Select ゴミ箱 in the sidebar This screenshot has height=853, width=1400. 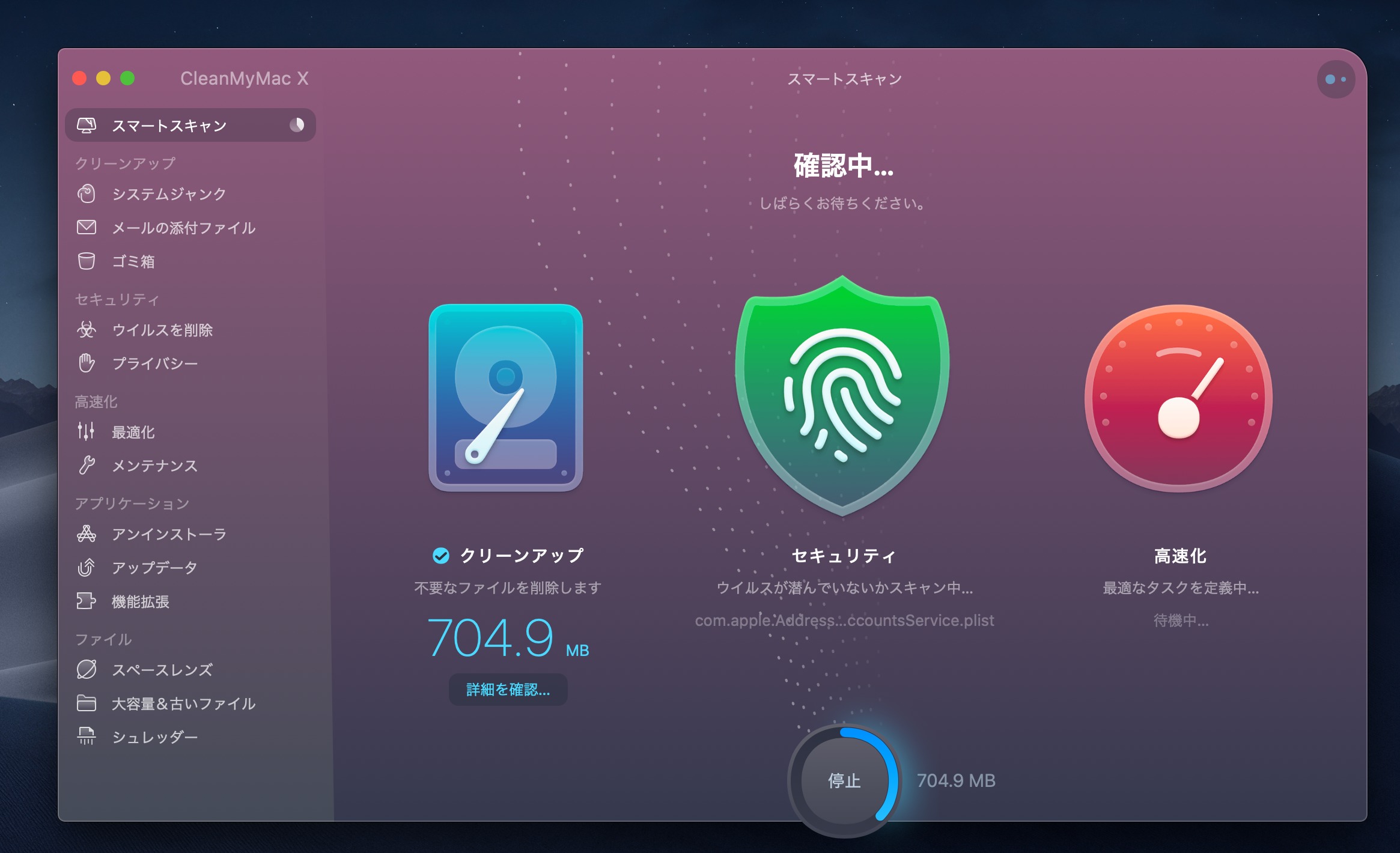(190, 261)
